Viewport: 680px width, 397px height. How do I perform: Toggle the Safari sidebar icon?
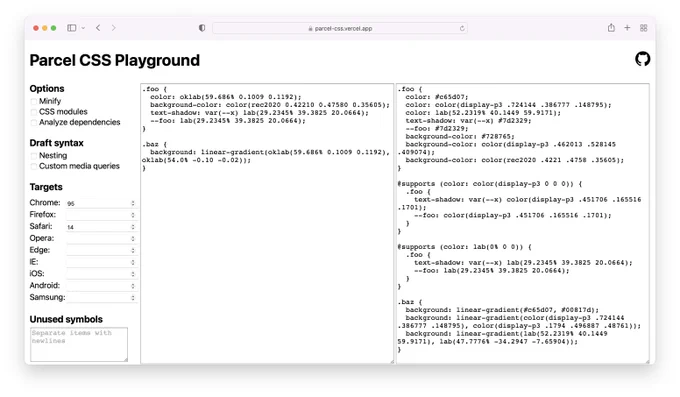tap(72, 28)
